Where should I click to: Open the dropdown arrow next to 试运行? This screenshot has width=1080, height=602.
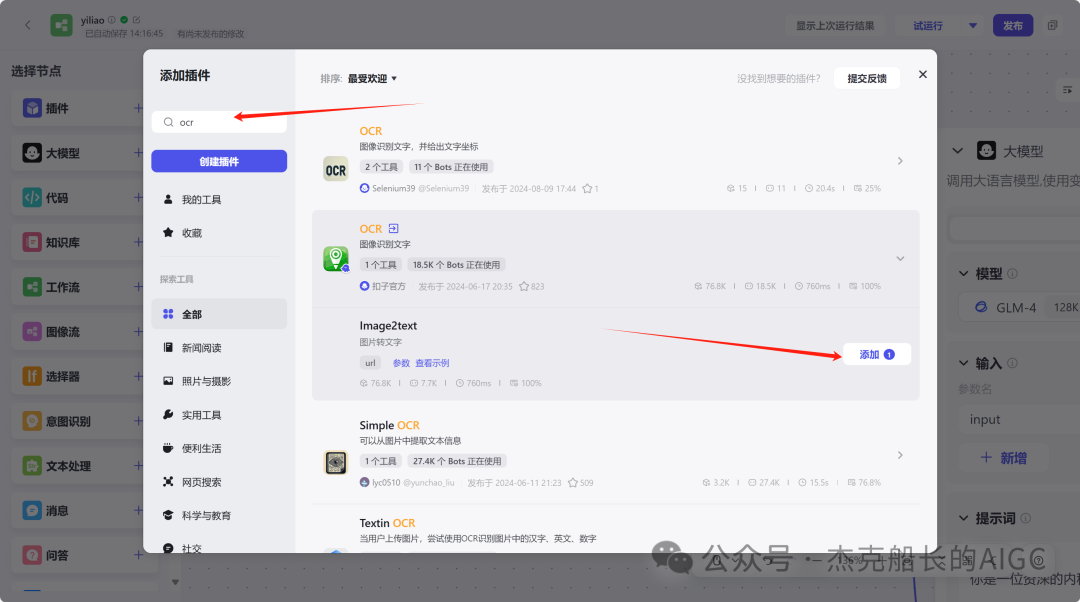[973, 25]
